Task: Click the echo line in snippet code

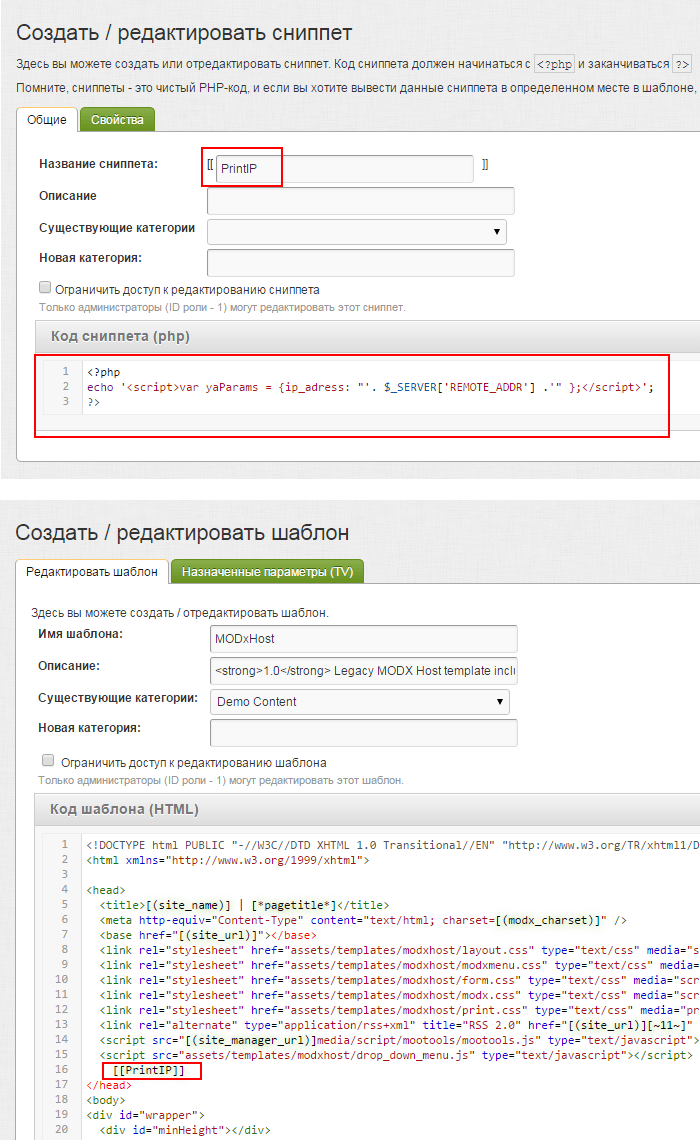Action: (370, 387)
